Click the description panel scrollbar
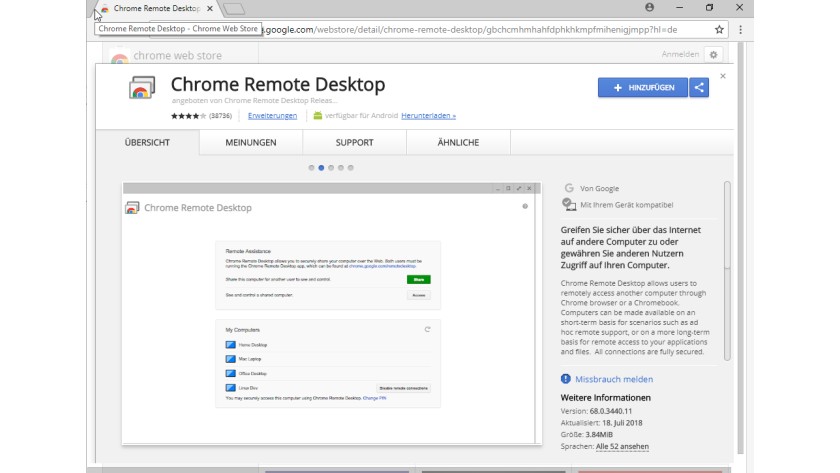Screen dimensions: 840x473 pos(727,271)
